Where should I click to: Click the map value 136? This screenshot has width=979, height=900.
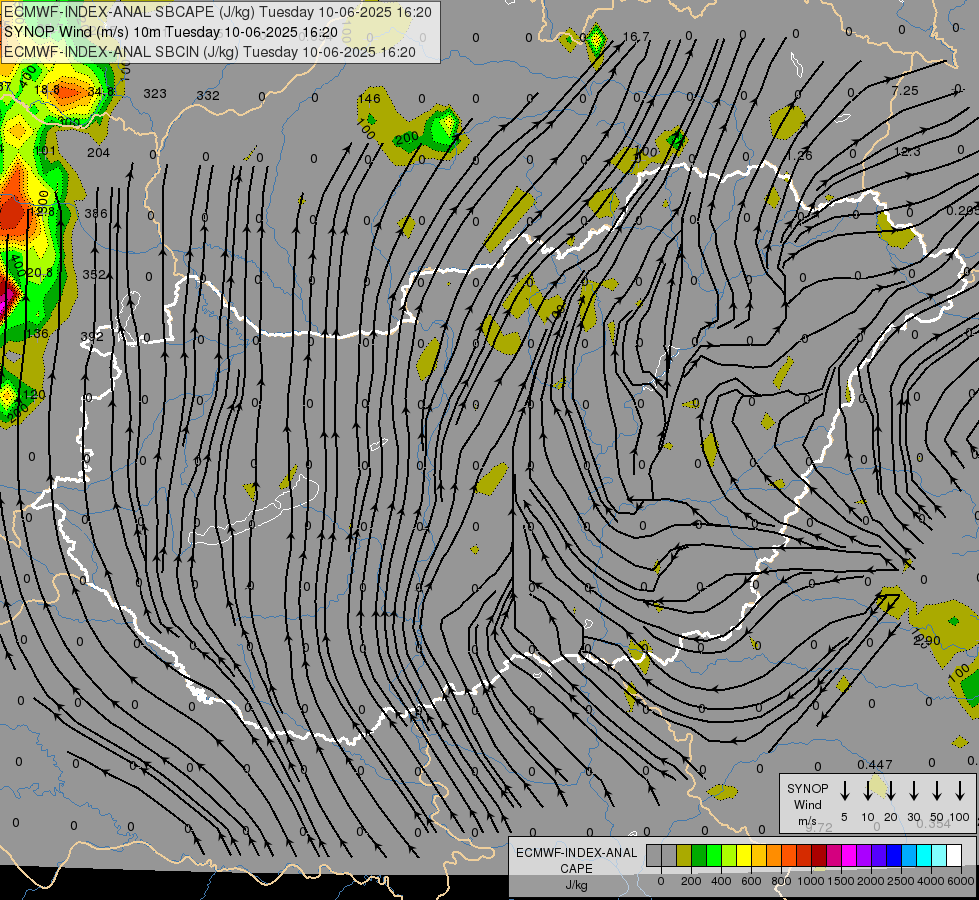click(37, 334)
